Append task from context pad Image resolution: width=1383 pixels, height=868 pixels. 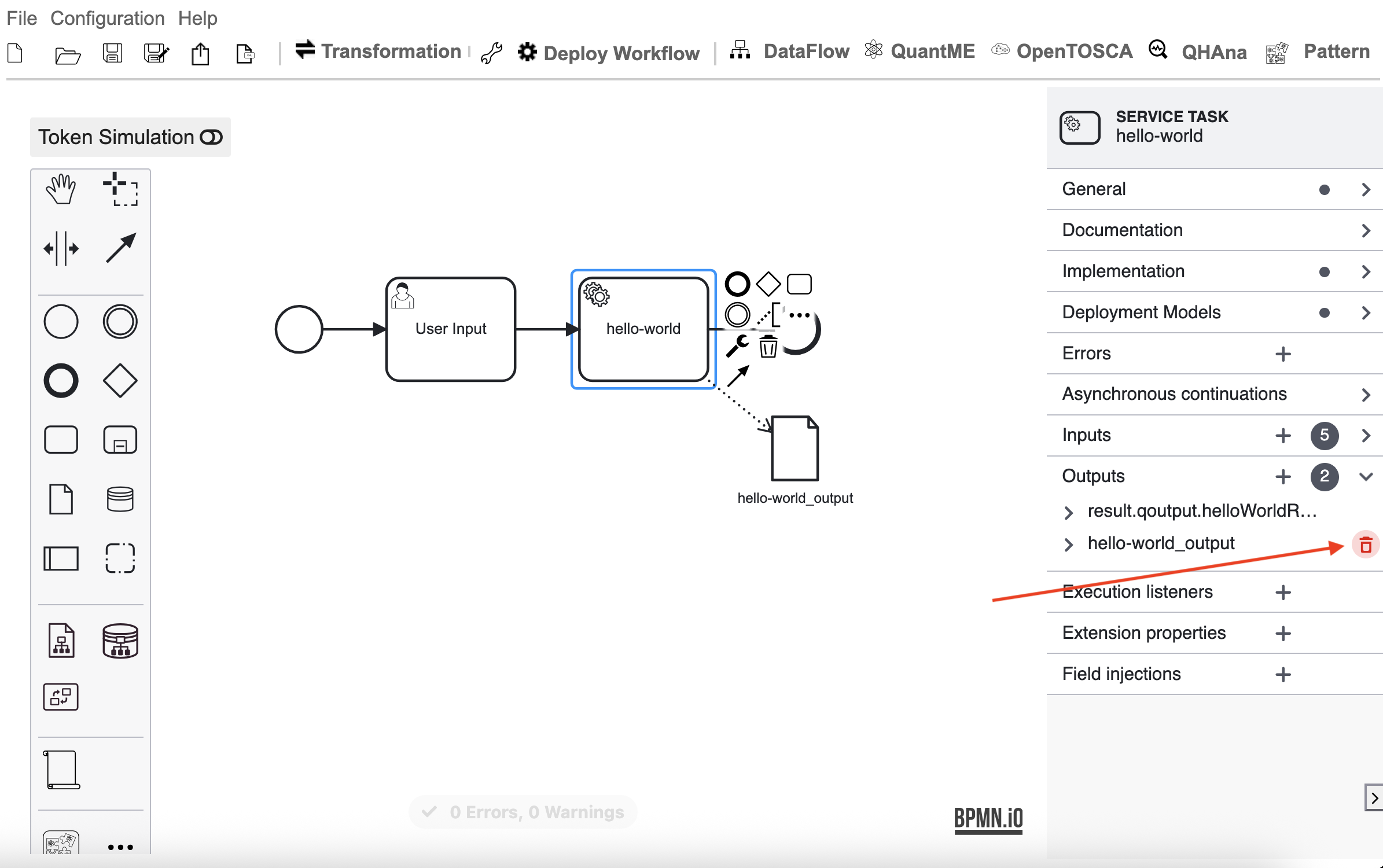pos(800,284)
